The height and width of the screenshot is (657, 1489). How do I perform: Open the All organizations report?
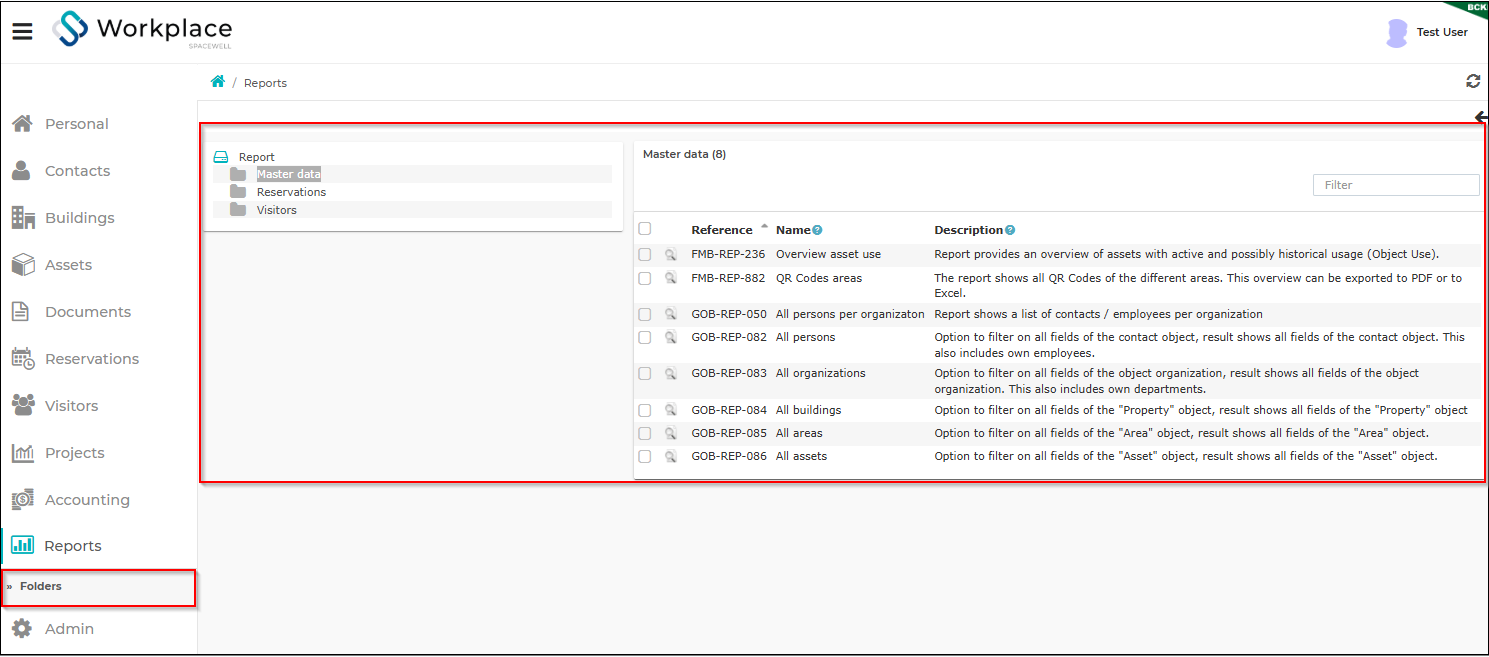tap(821, 373)
